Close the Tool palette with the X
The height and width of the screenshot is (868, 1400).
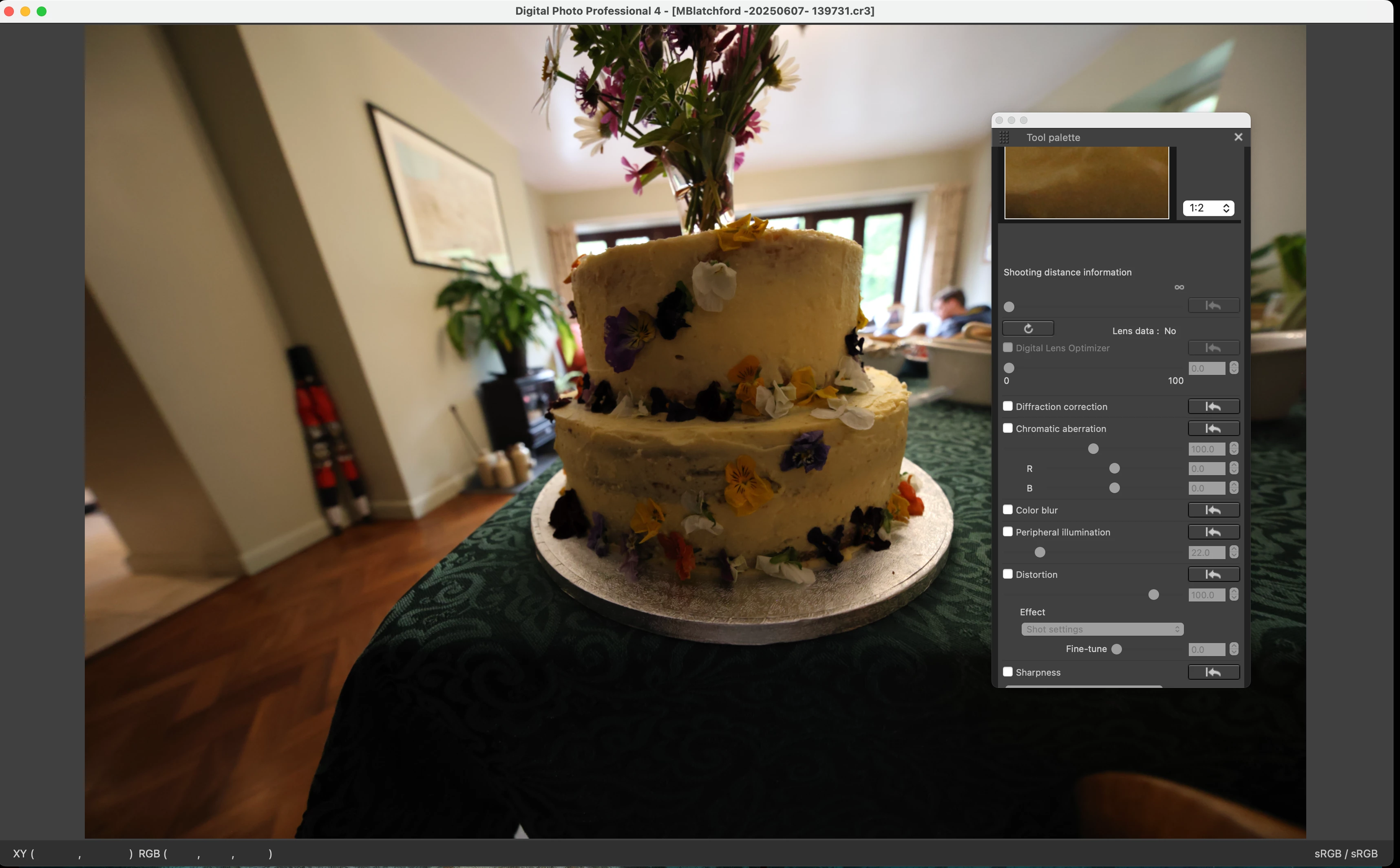[x=1238, y=137]
